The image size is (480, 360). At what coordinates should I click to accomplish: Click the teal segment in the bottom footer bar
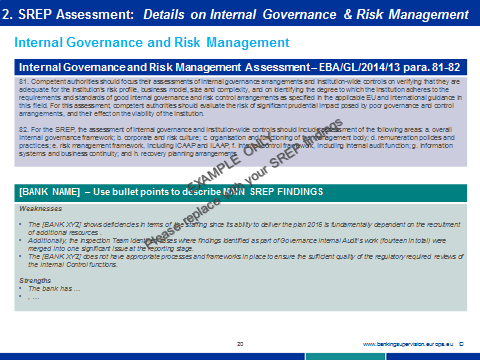click(345, 356)
